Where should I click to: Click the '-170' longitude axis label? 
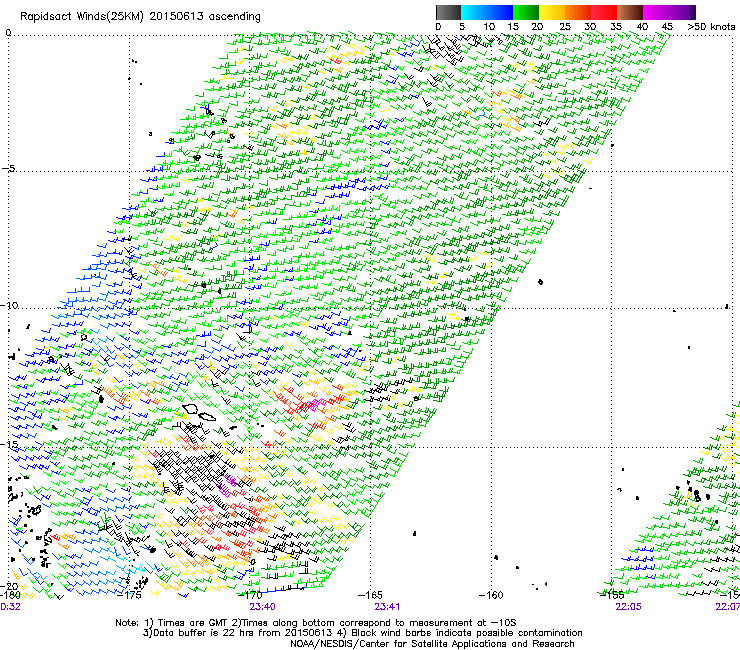250,595
